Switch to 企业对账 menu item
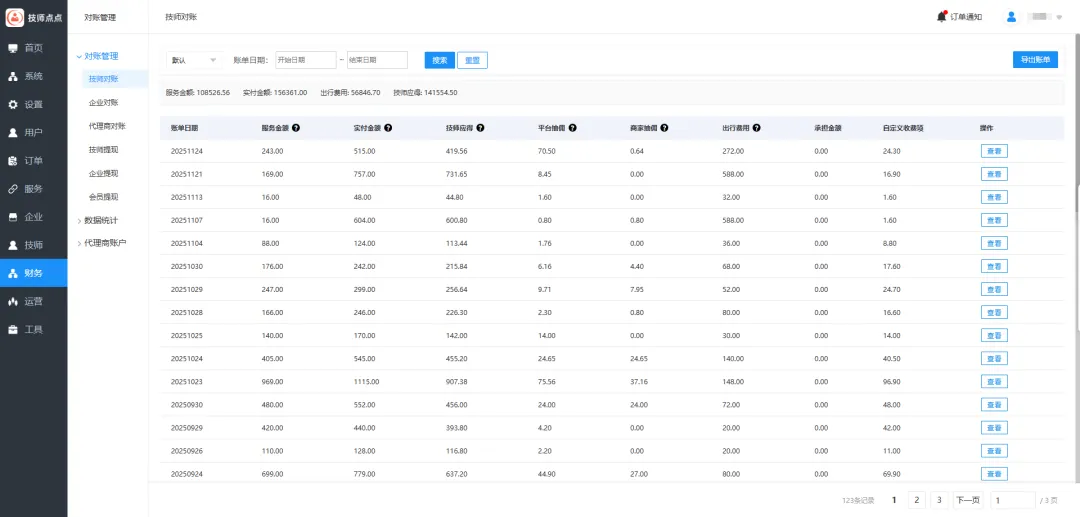Screen dimensions: 1080x517 [103, 102]
